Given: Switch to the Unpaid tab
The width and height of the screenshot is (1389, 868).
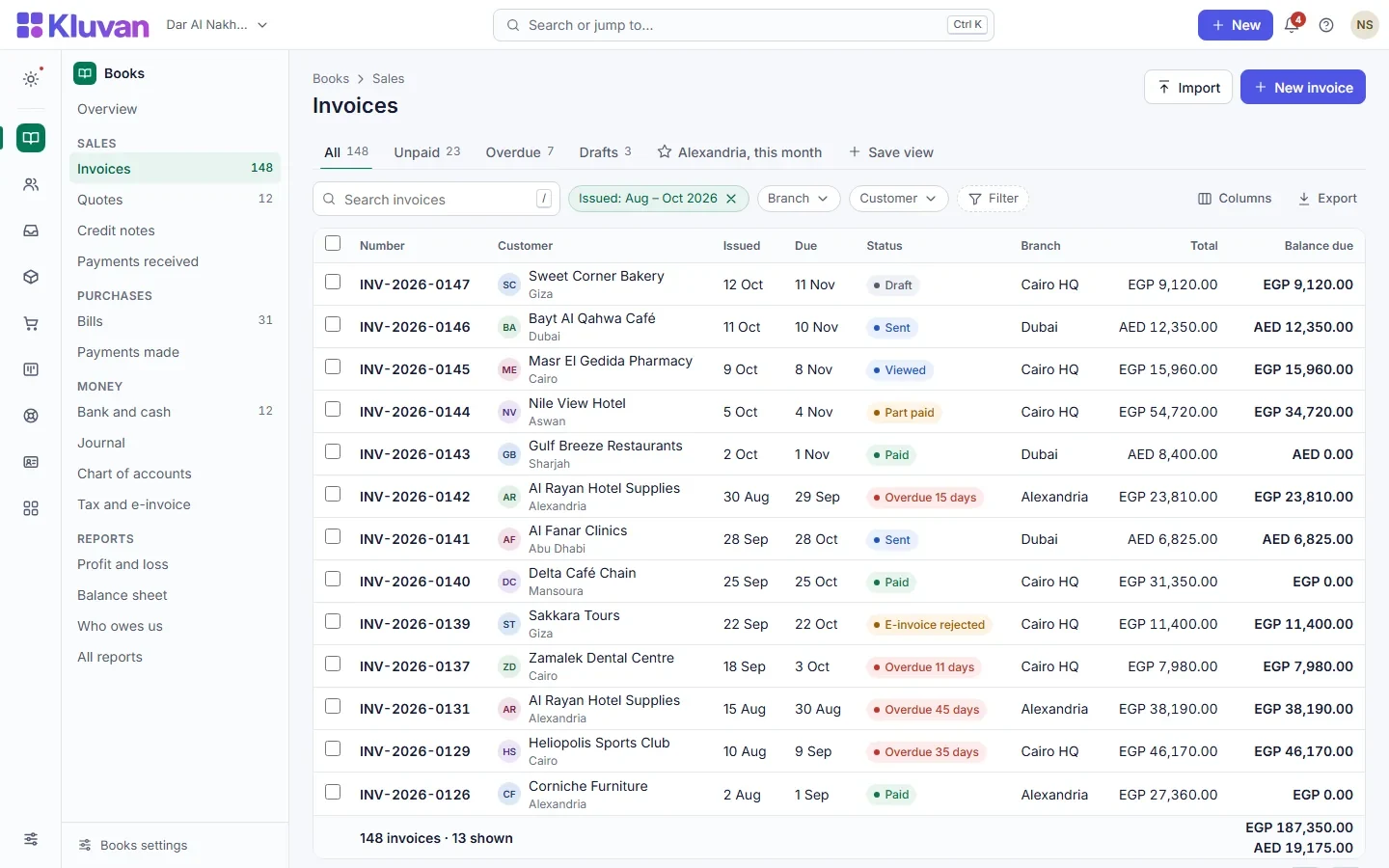Looking at the screenshot, I should pos(426,152).
